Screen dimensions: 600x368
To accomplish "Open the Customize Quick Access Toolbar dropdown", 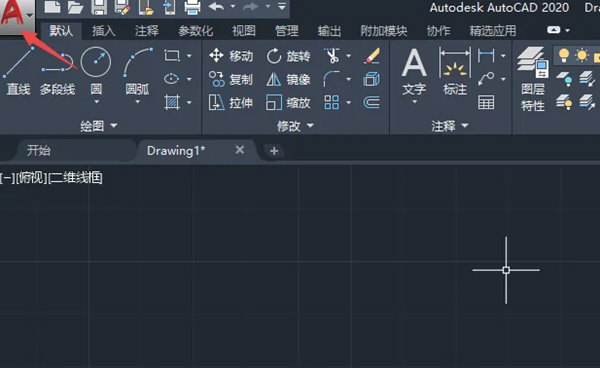I will [x=282, y=7].
